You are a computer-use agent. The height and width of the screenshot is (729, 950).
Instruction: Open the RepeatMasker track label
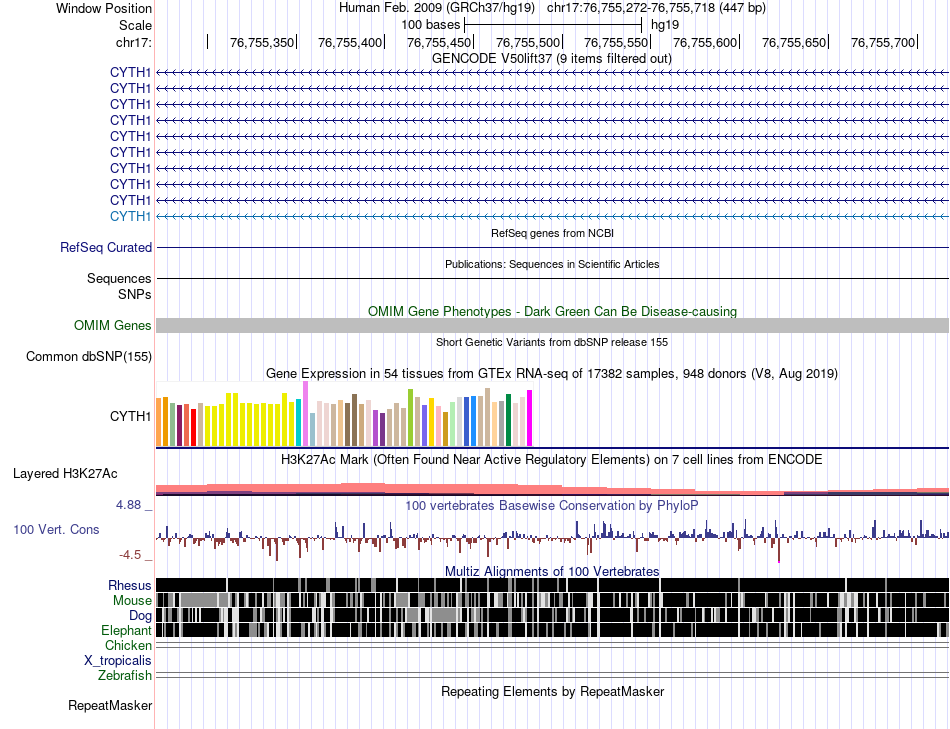pyautogui.click(x=110, y=705)
